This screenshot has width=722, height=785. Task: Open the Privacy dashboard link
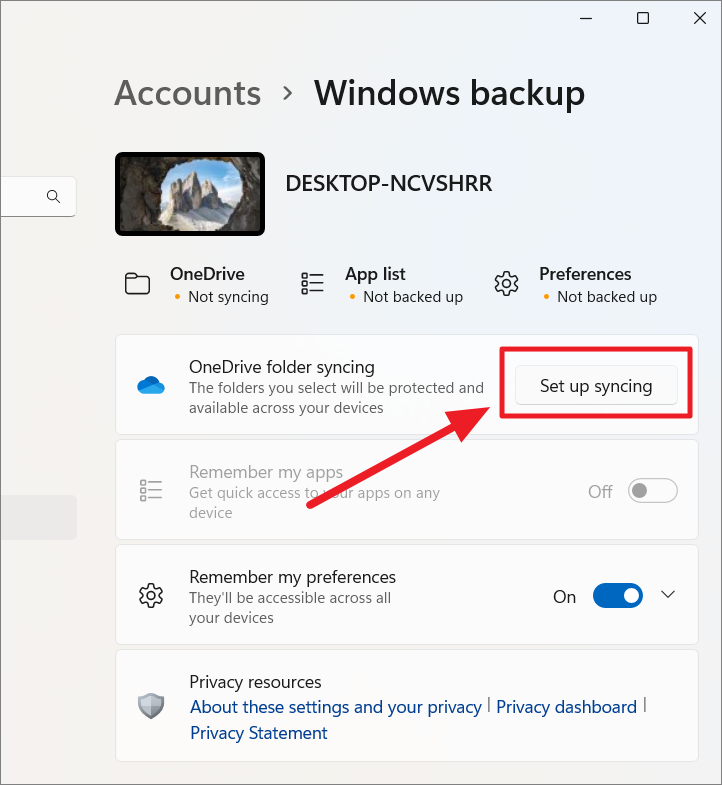coord(566,706)
